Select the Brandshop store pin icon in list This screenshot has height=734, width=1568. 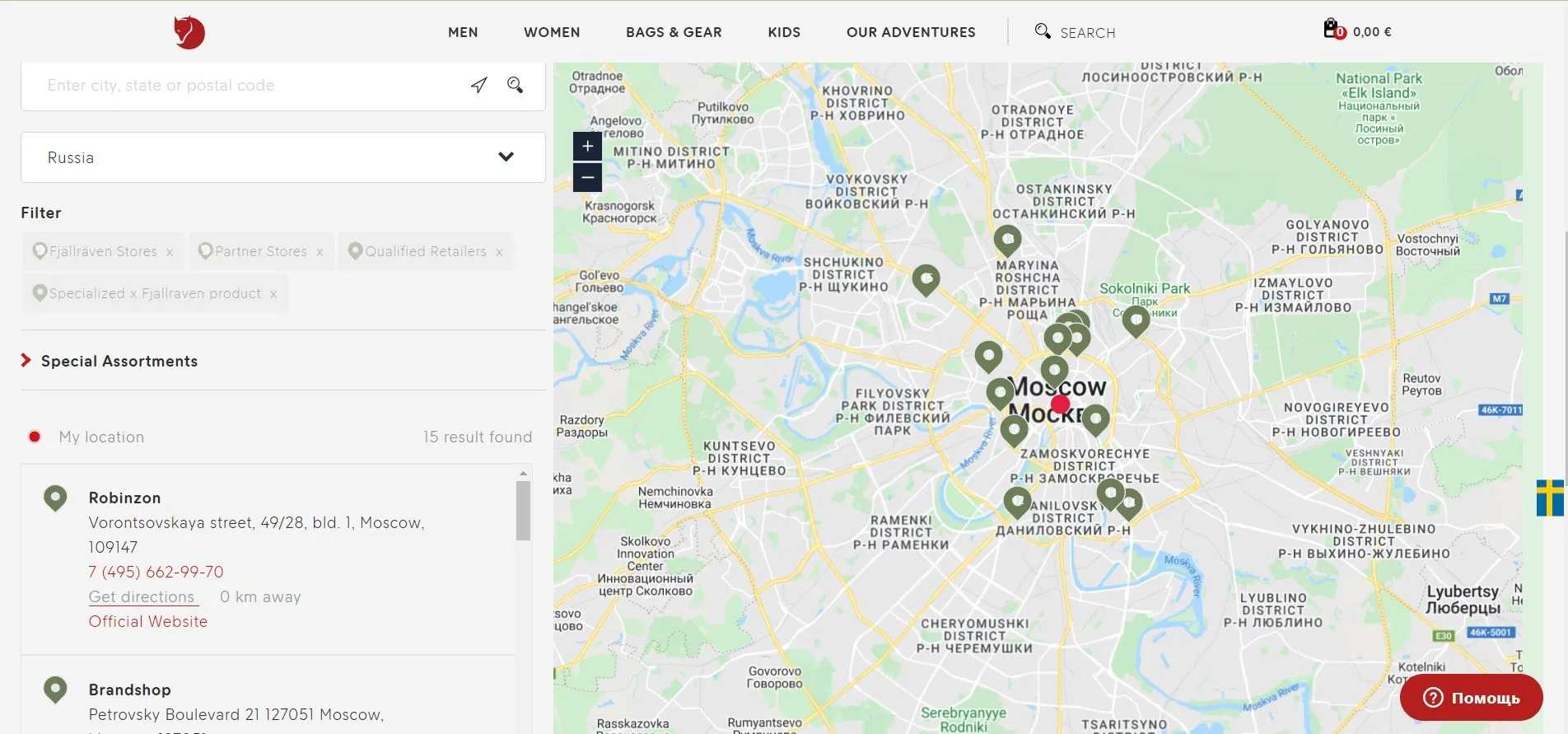pos(55,690)
